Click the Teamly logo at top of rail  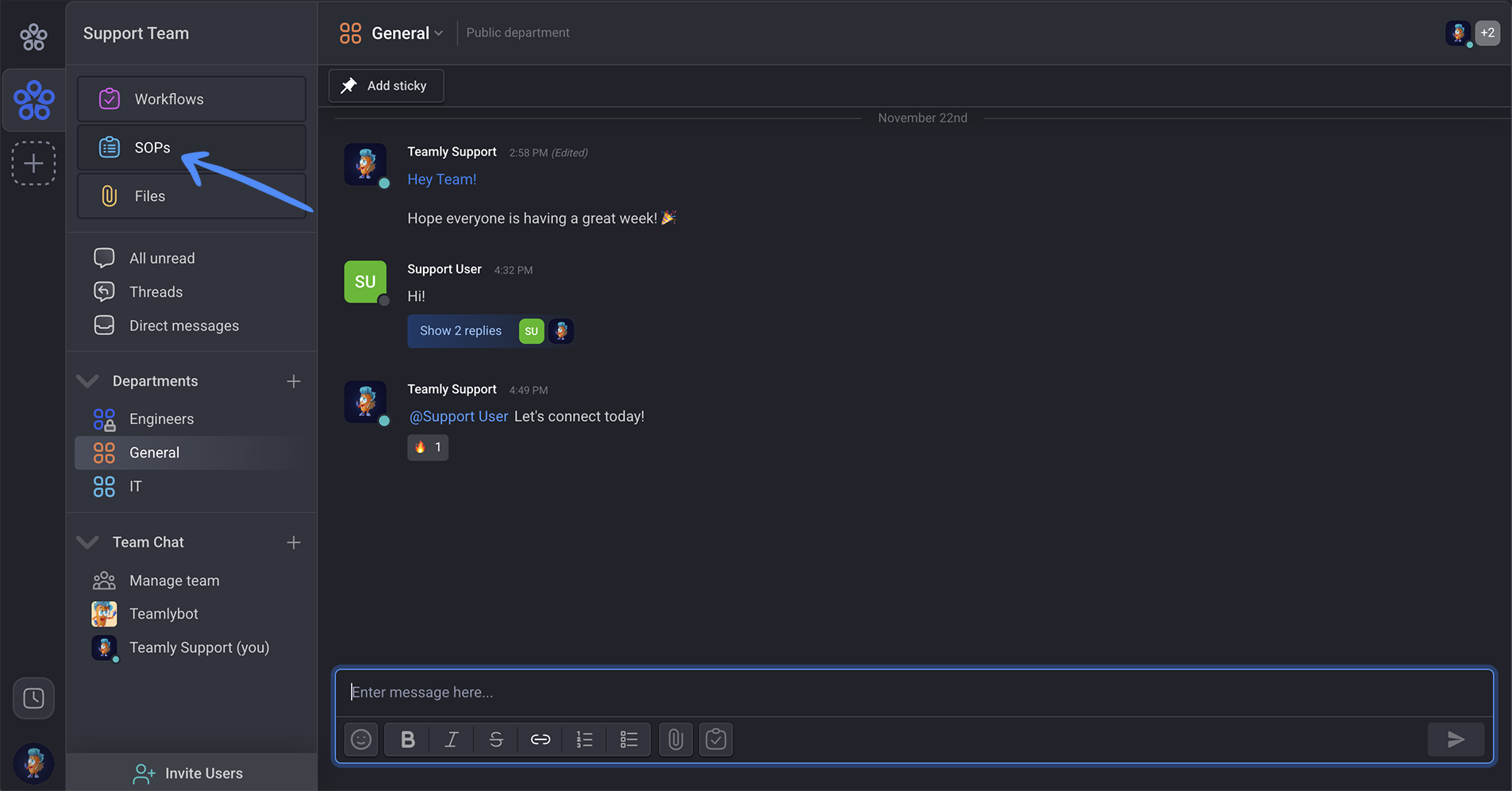33,37
